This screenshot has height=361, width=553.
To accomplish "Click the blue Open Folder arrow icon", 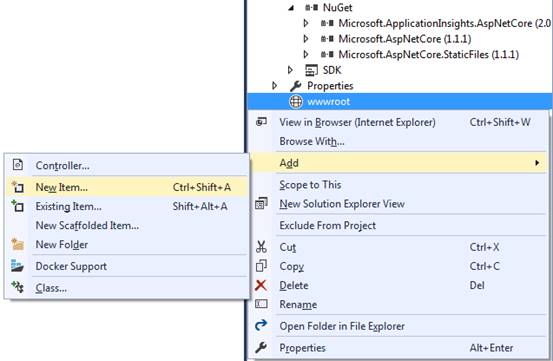I will [261, 325].
